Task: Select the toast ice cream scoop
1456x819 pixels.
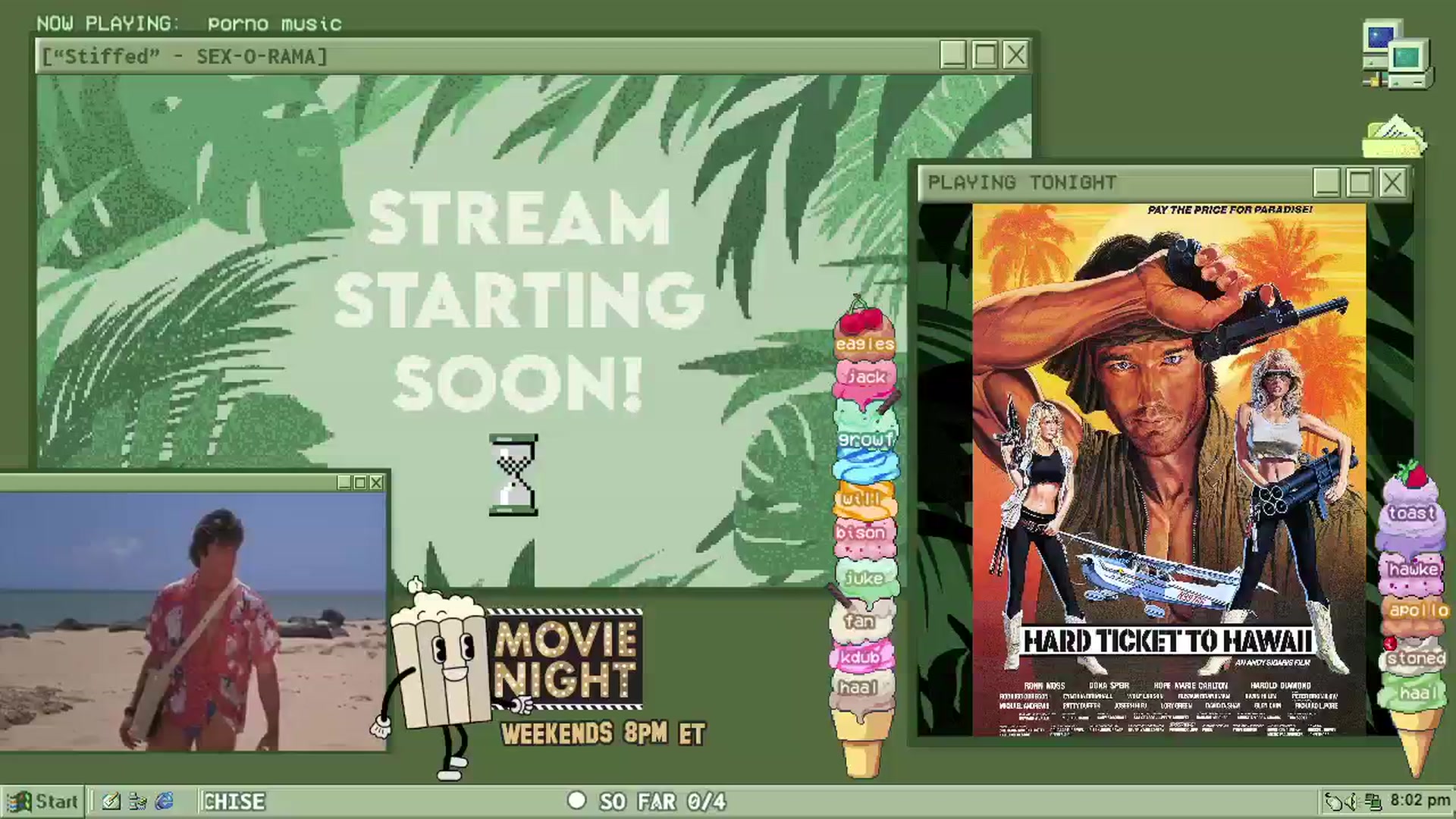Action: pyautogui.click(x=1412, y=513)
